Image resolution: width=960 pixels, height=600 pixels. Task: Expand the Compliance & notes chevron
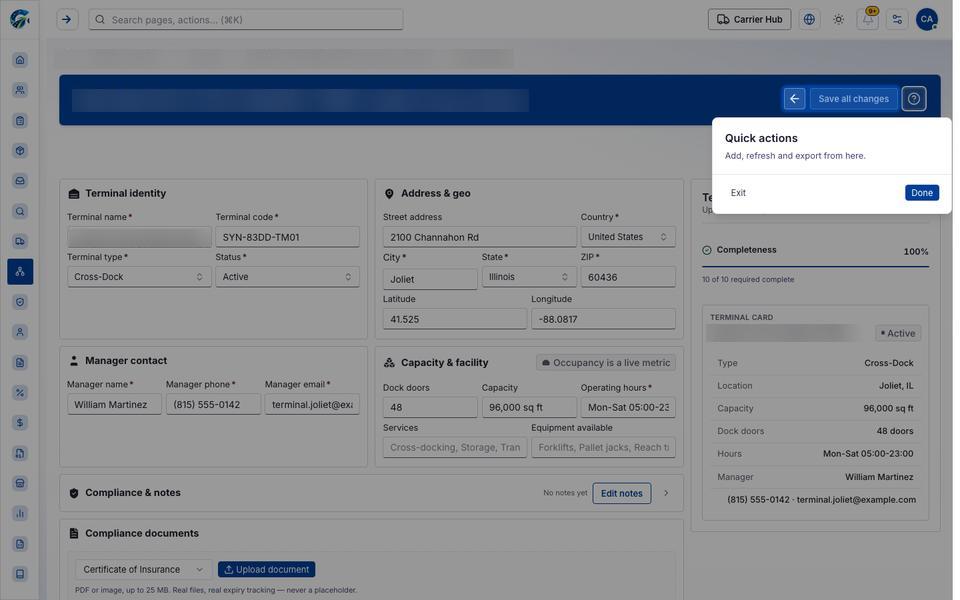[666, 493]
